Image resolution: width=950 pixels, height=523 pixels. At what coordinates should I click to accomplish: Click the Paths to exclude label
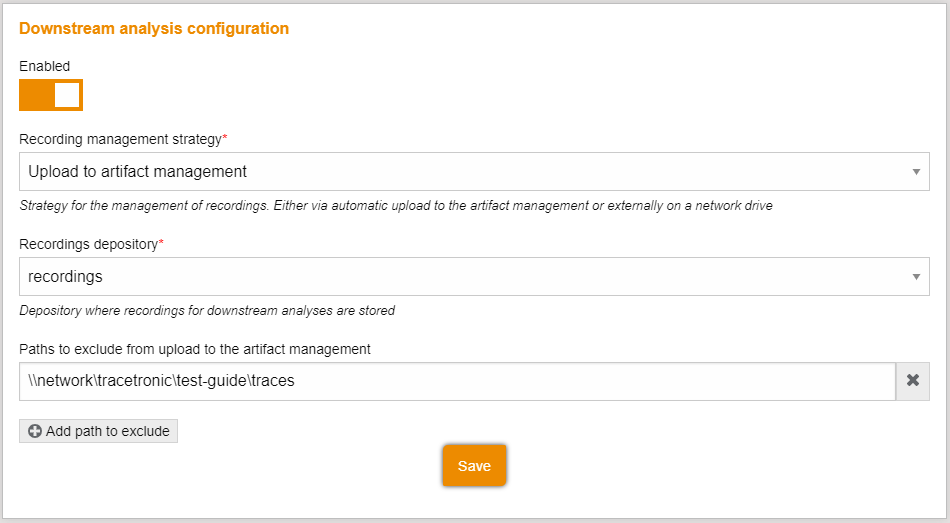(x=195, y=349)
